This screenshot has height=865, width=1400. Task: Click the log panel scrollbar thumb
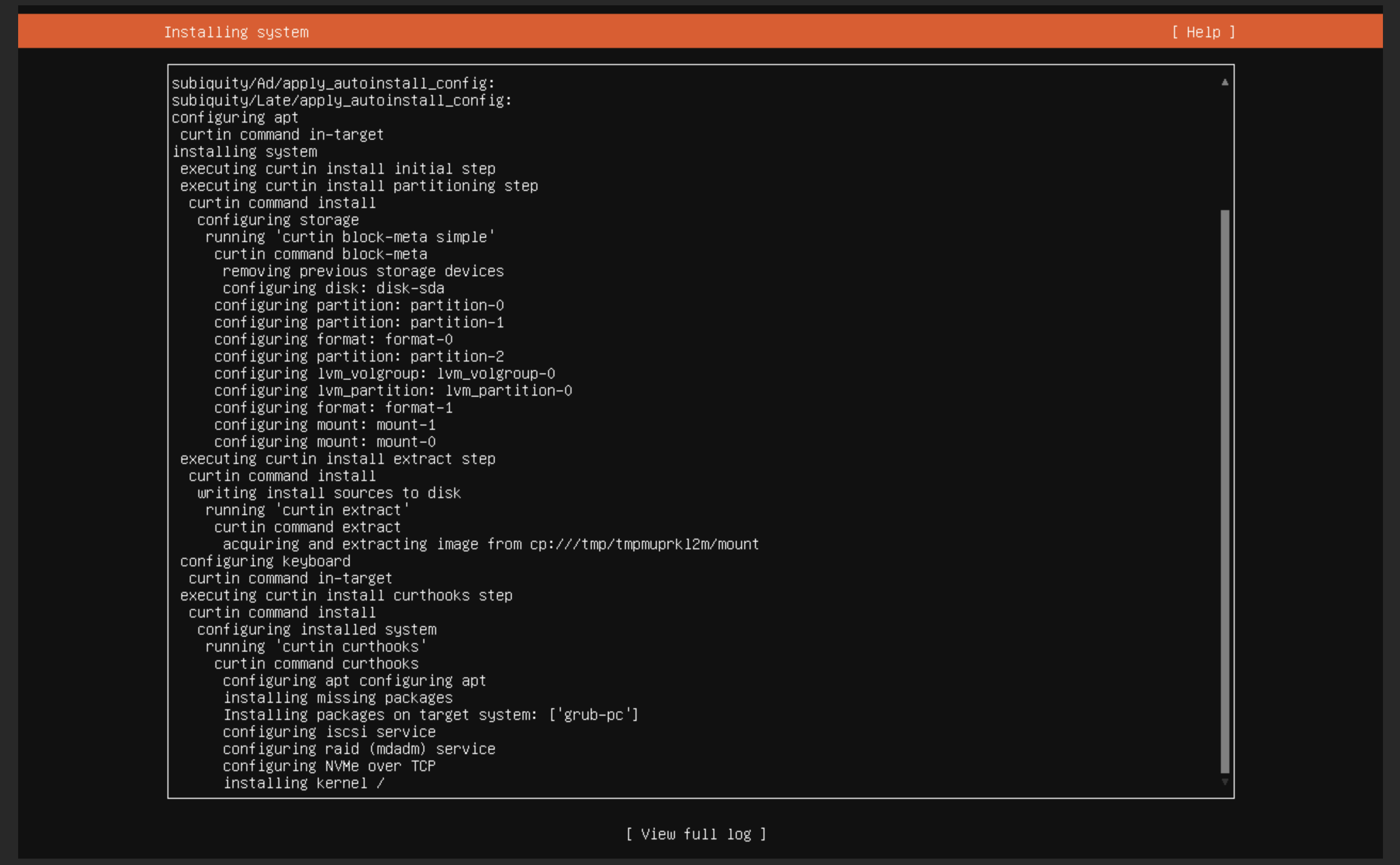click(1225, 491)
